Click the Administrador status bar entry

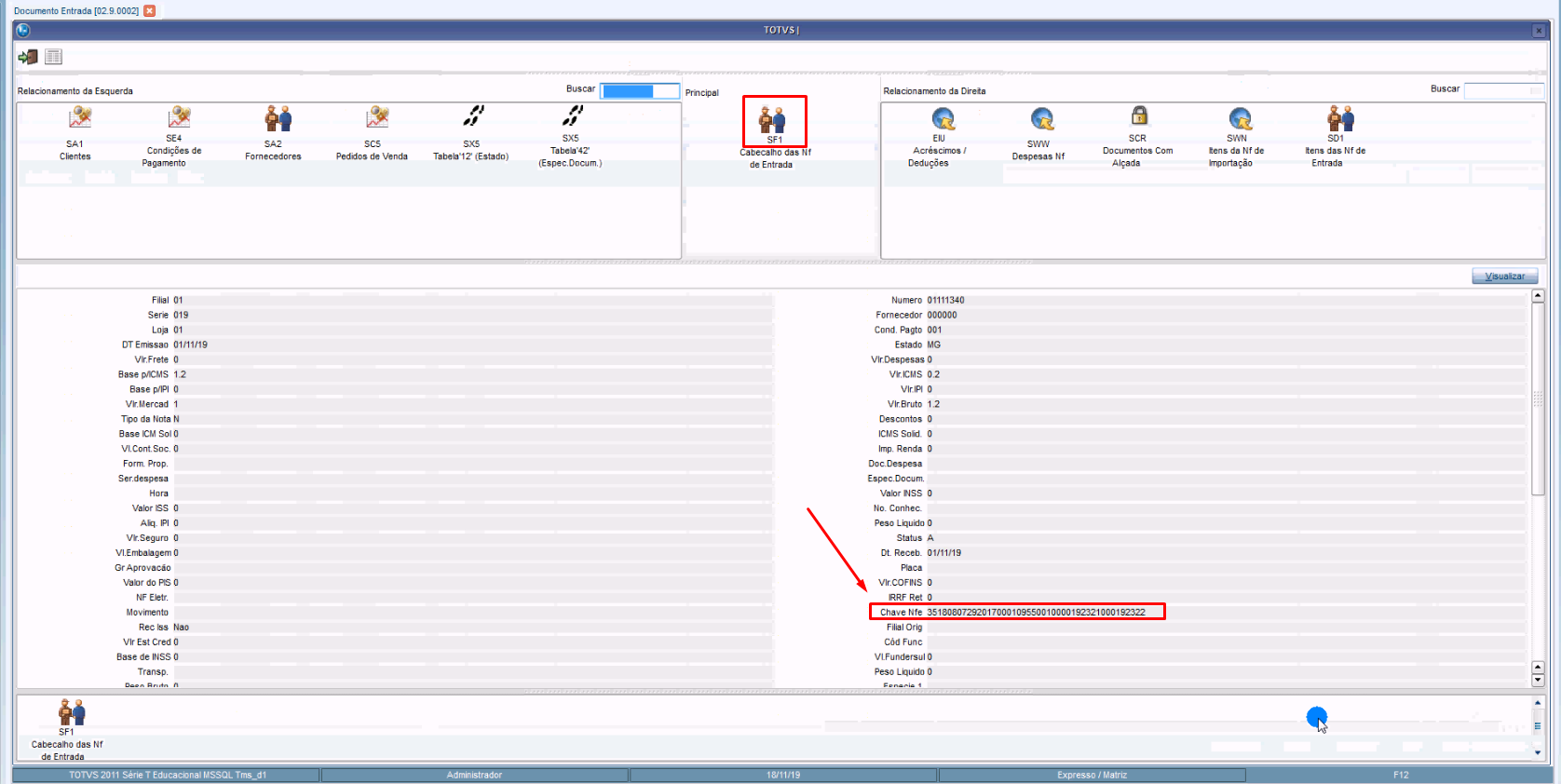(x=474, y=775)
